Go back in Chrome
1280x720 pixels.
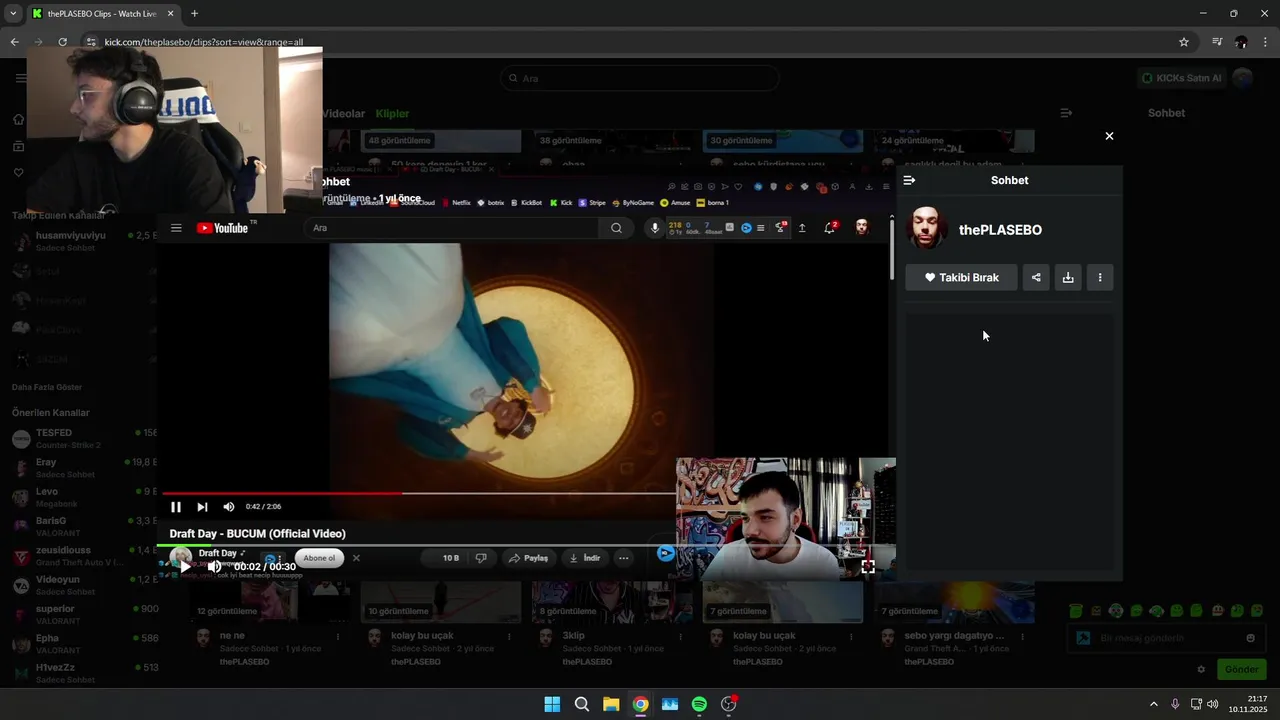coord(14,42)
